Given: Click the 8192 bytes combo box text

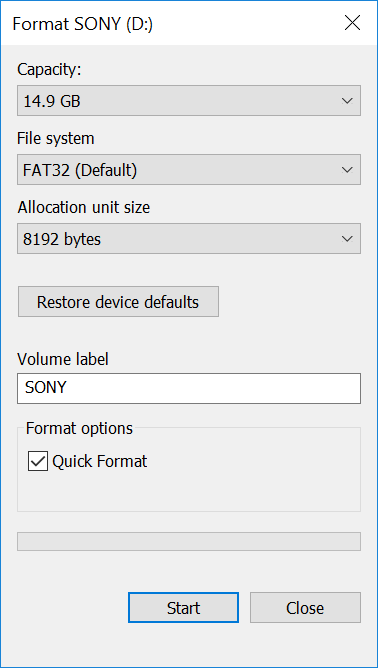Looking at the screenshot, I should (62, 239).
